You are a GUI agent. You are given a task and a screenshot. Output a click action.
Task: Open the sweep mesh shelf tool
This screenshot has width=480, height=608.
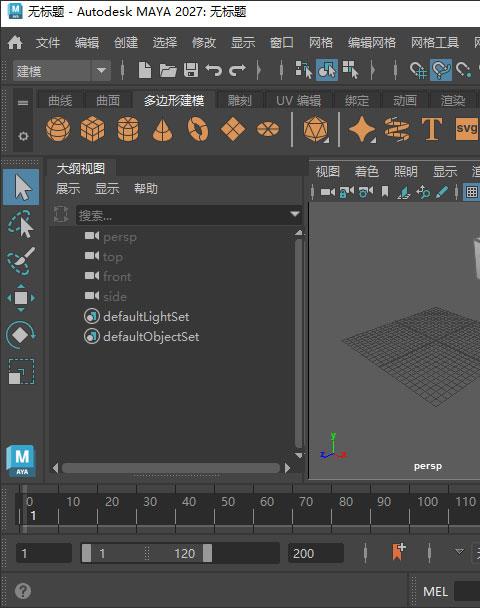[397, 129]
